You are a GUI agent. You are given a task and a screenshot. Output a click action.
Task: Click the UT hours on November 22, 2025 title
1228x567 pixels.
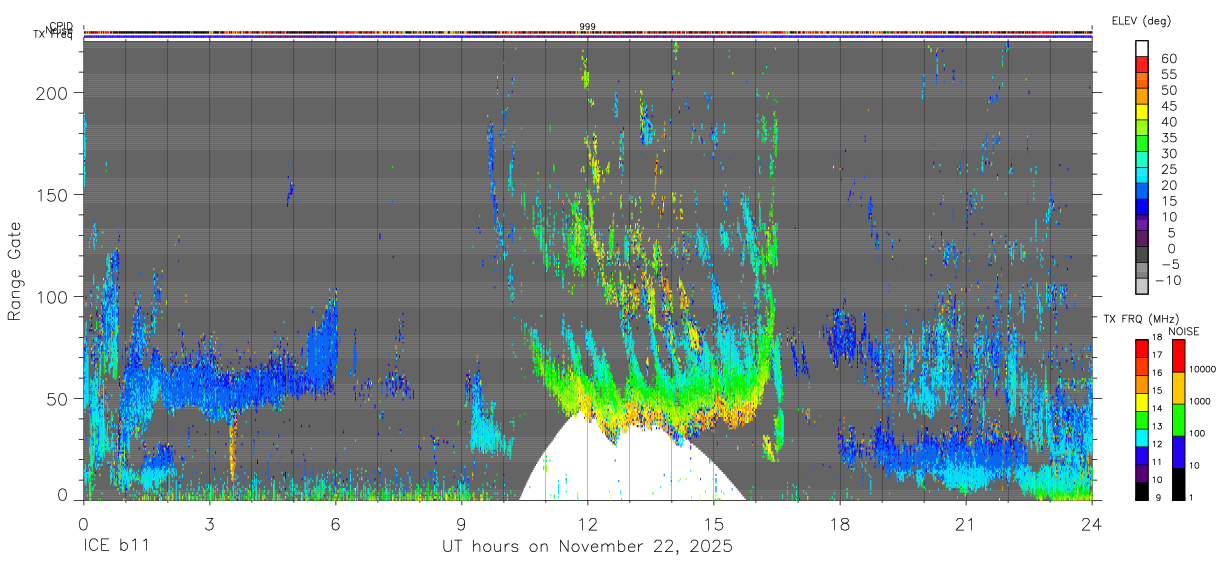pos(588,547)
